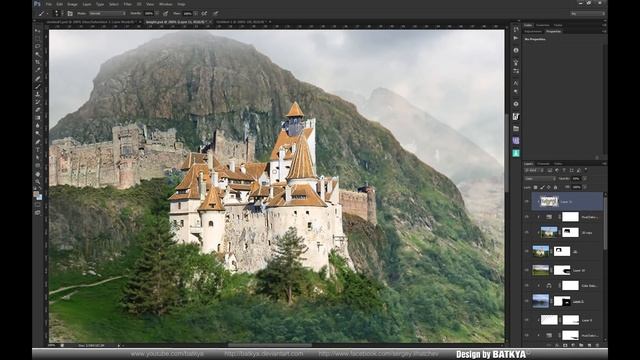Viewport: 640px width, 360px height.
Task: Open Flow slider arrow in options bar
Action: pyautogui.click(x=197, y=13)
